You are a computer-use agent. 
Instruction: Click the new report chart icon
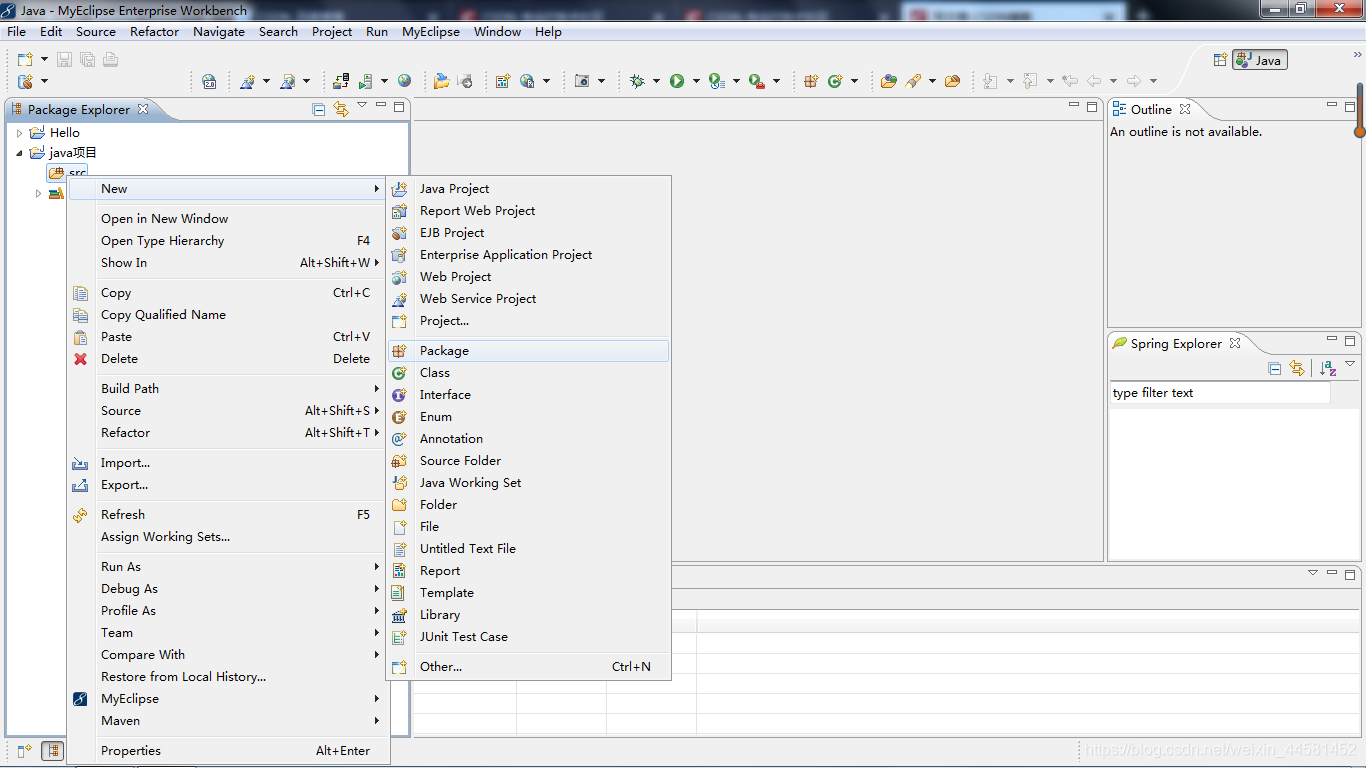point(503,81)
